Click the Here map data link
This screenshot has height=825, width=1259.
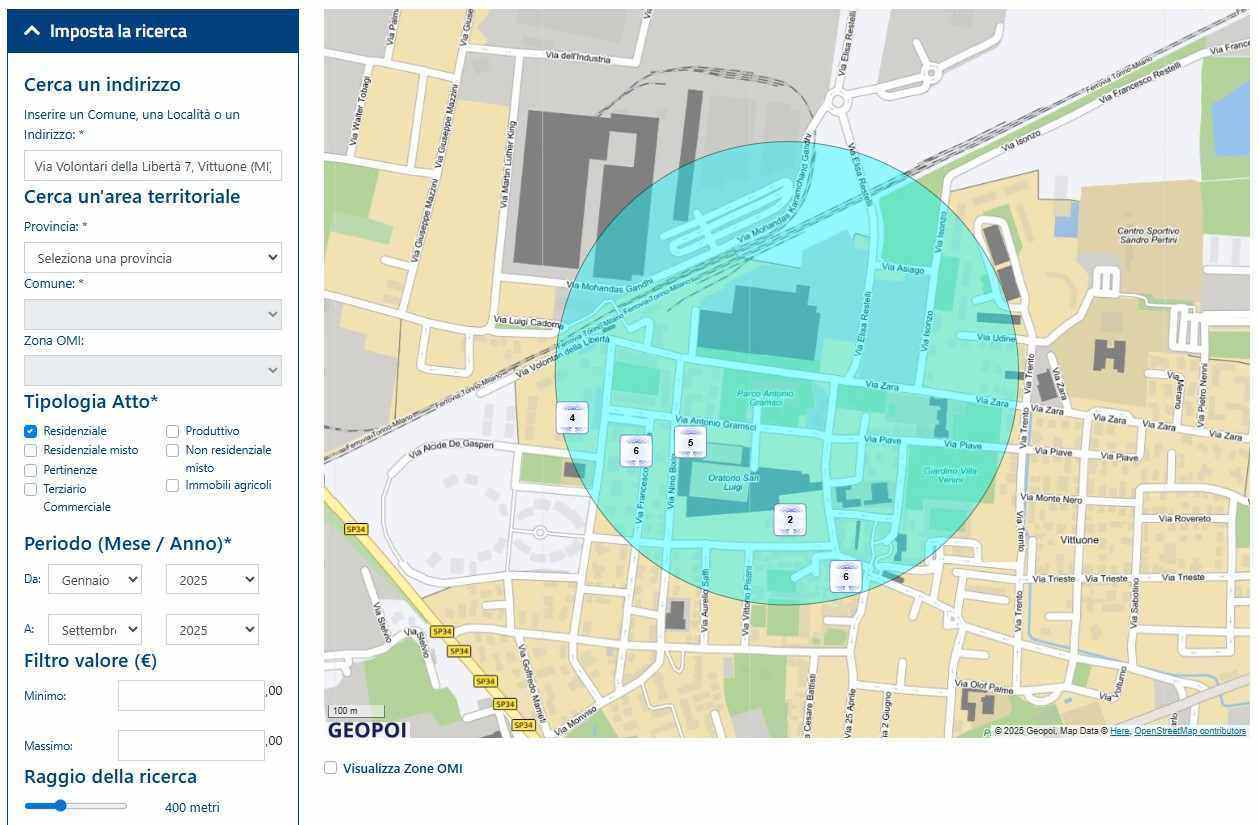click(1119, 731)
